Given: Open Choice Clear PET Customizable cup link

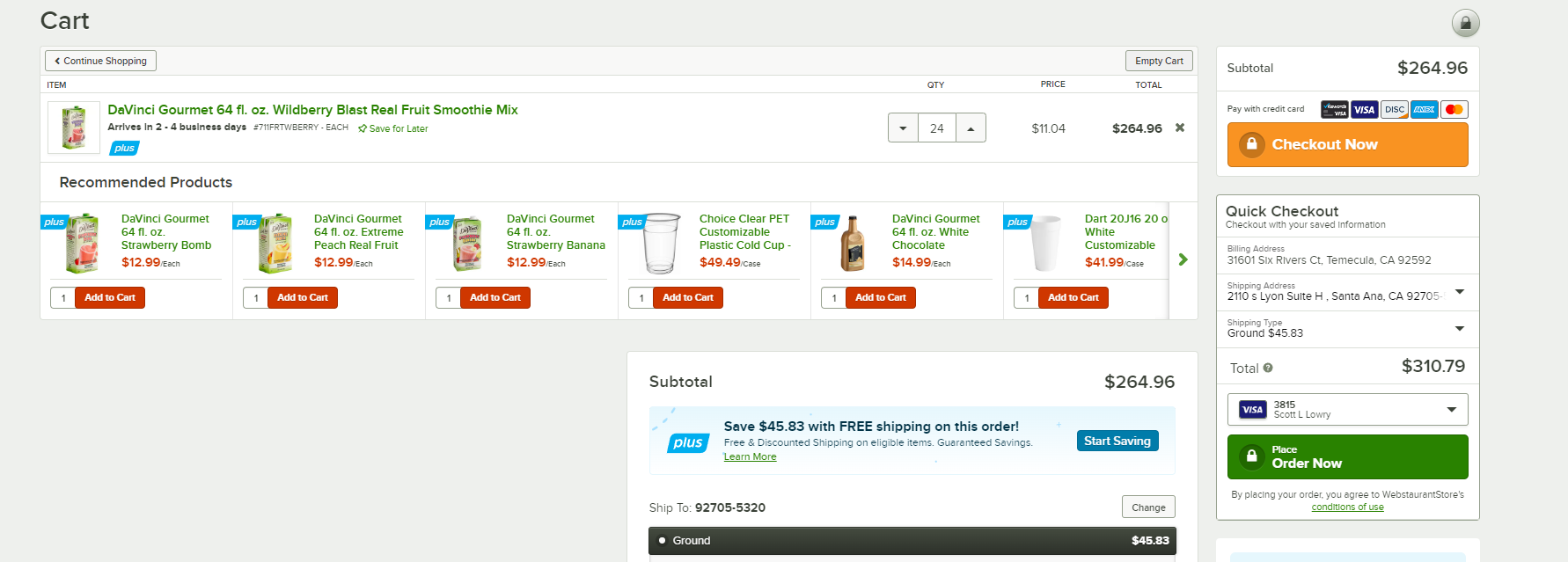Looking at the screenshot, I should pyautogui.click(x=745, y=232).
